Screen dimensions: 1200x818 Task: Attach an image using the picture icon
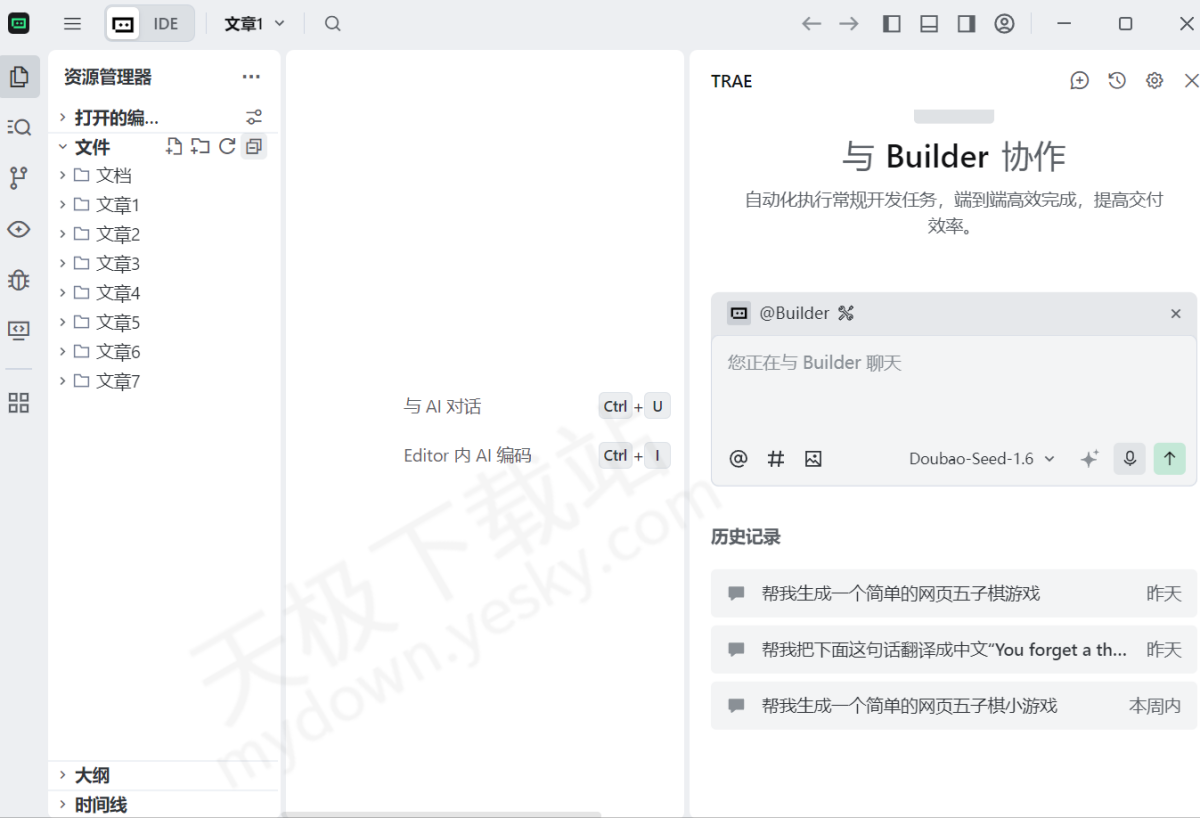[813, 459]
